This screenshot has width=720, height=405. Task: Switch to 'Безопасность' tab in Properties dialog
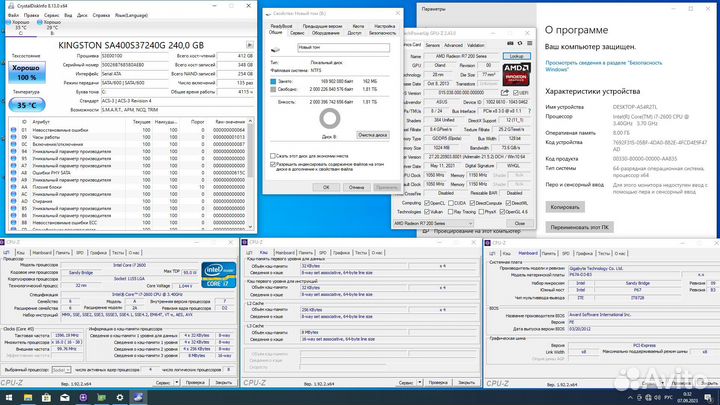point(382,33)
